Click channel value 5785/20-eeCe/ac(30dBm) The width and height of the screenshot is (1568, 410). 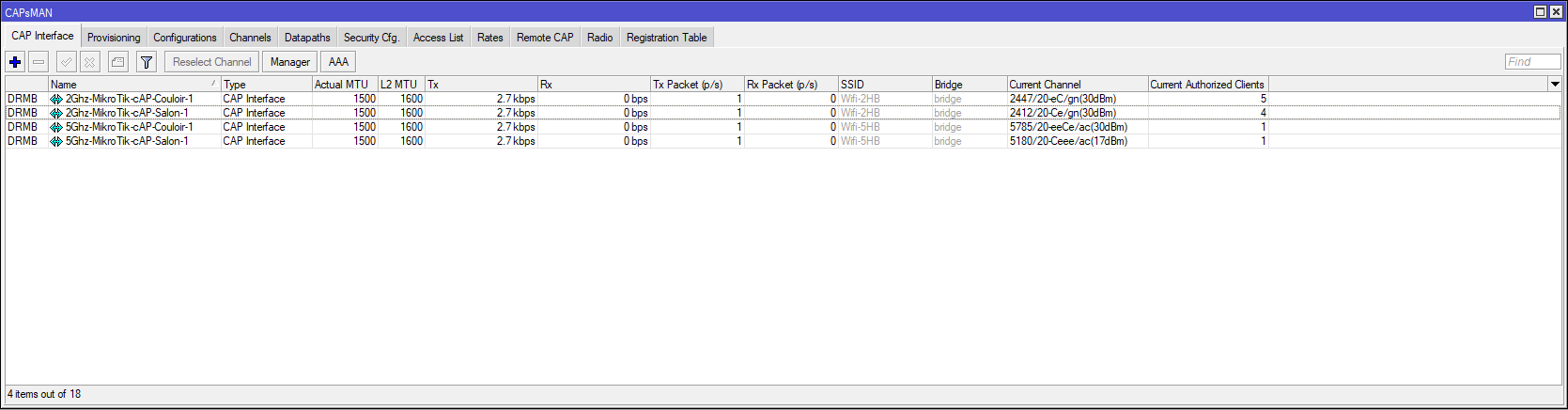pos(1068,127)
